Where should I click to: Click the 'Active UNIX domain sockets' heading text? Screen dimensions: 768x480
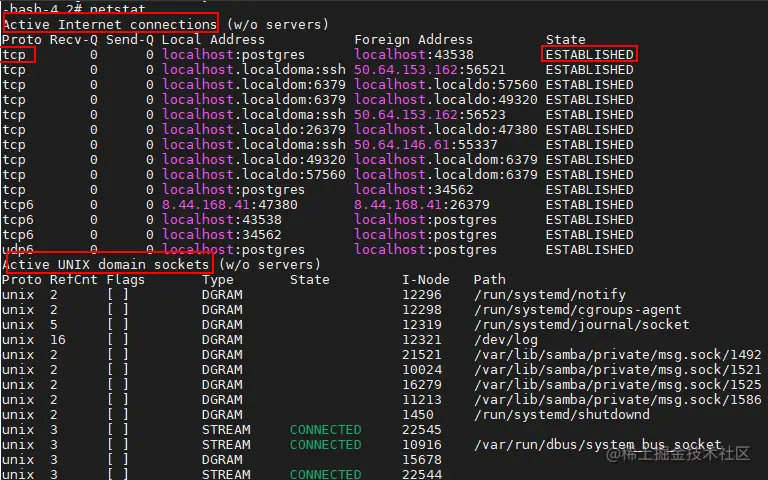coord(106,264)
